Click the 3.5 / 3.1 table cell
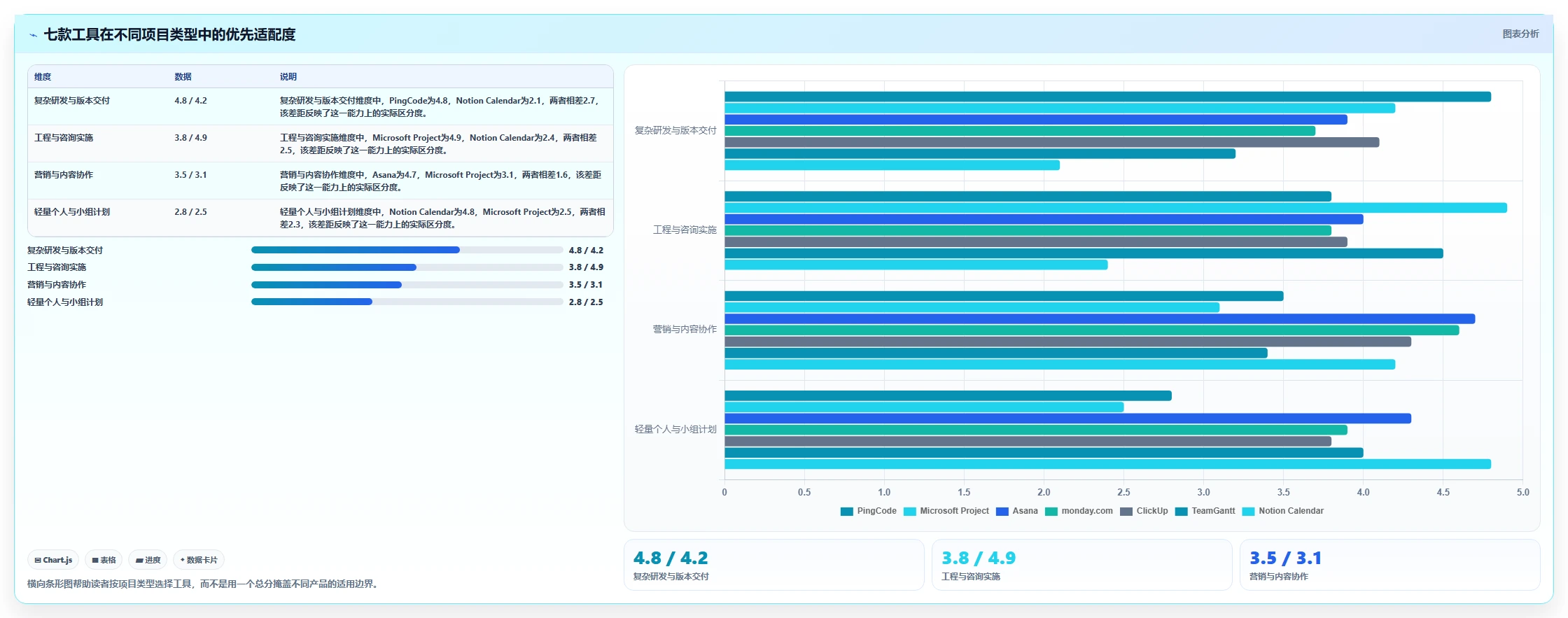Image resolution: width=1568 pixels, height=618 pixels. 190,175
